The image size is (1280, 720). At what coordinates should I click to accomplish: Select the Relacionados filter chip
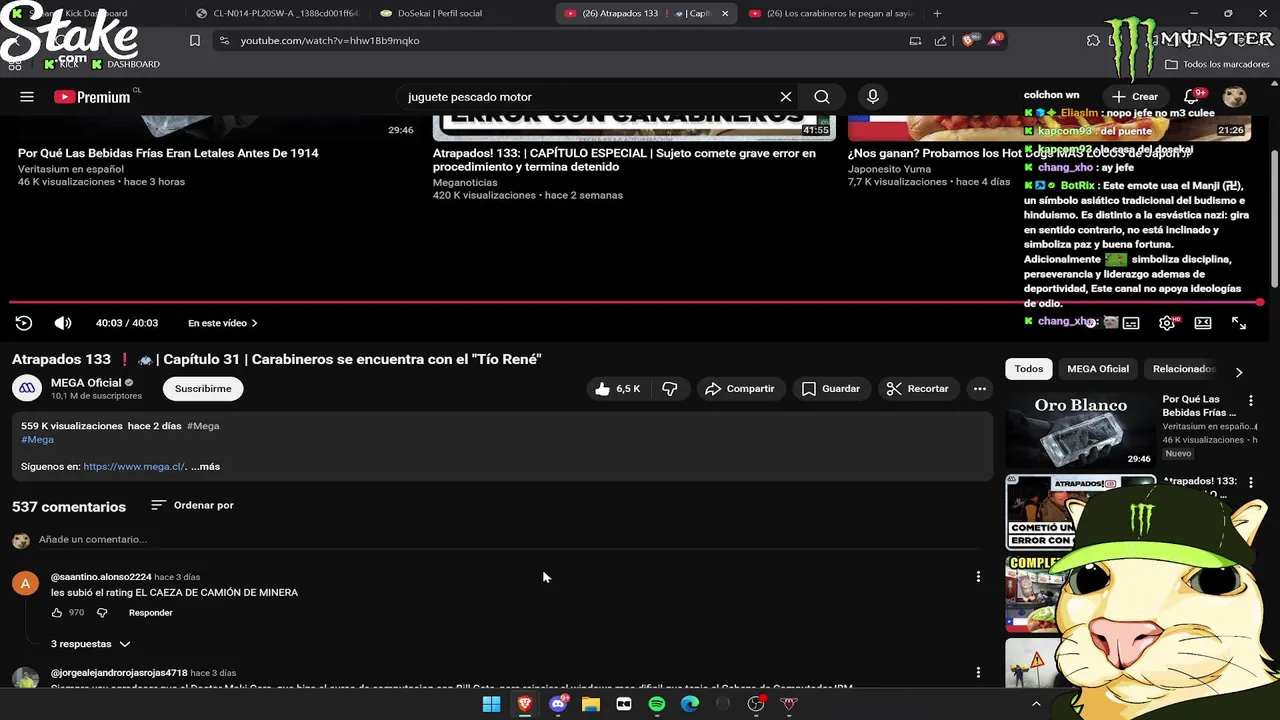point(1184,369)
